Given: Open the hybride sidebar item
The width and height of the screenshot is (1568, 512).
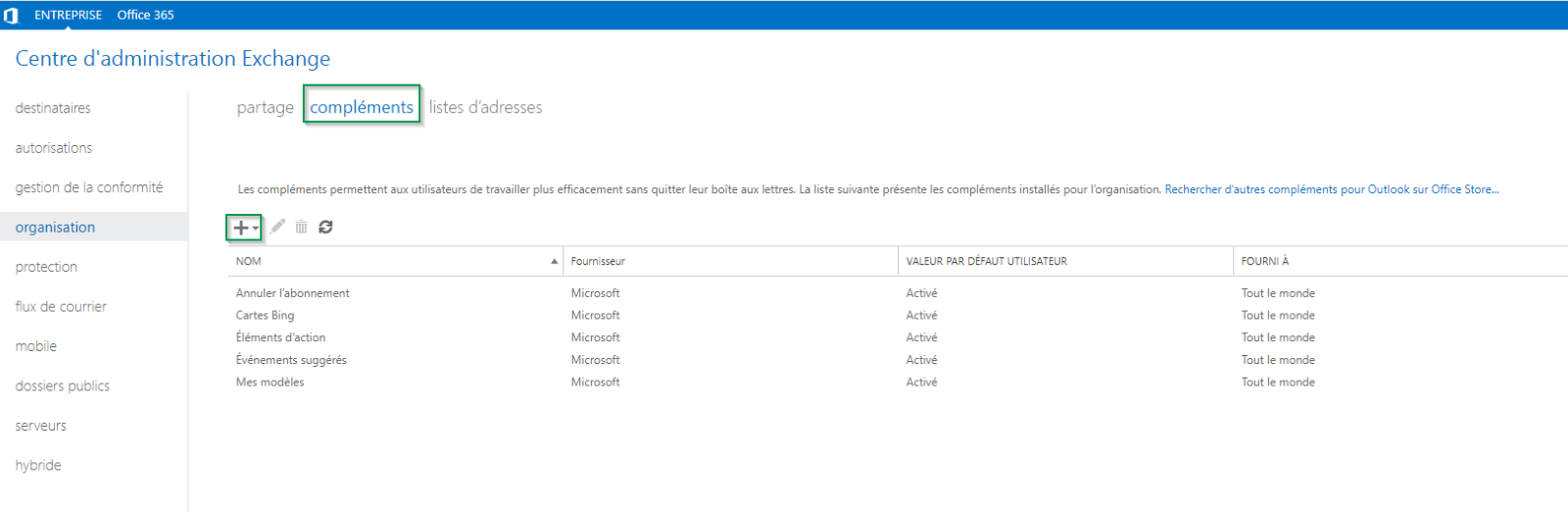Looking at the screenshot, I should pos(38,466).
